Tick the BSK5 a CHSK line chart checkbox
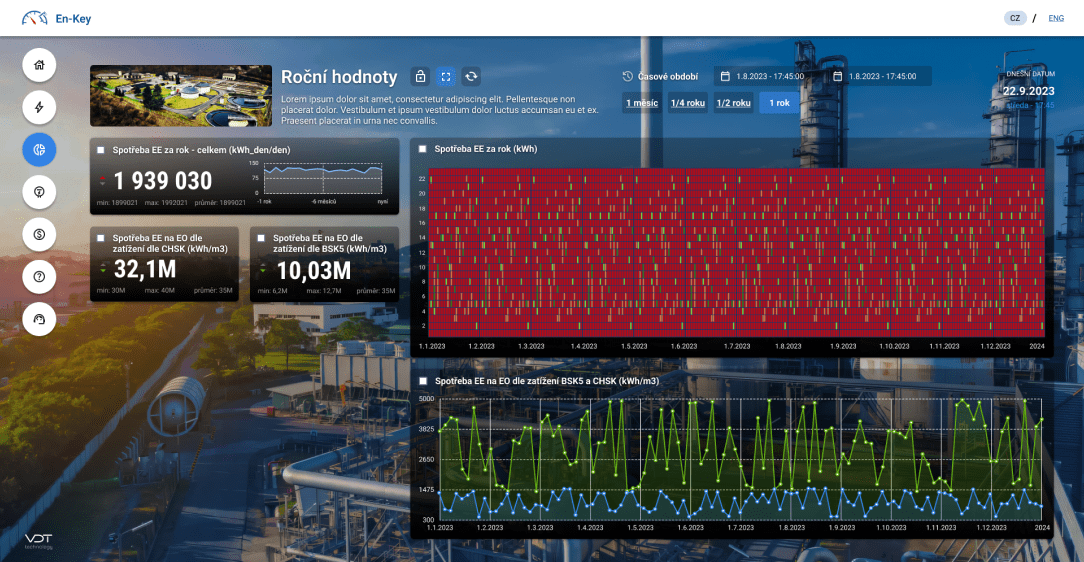The image size is (1084, 562). tap(423, 382)
